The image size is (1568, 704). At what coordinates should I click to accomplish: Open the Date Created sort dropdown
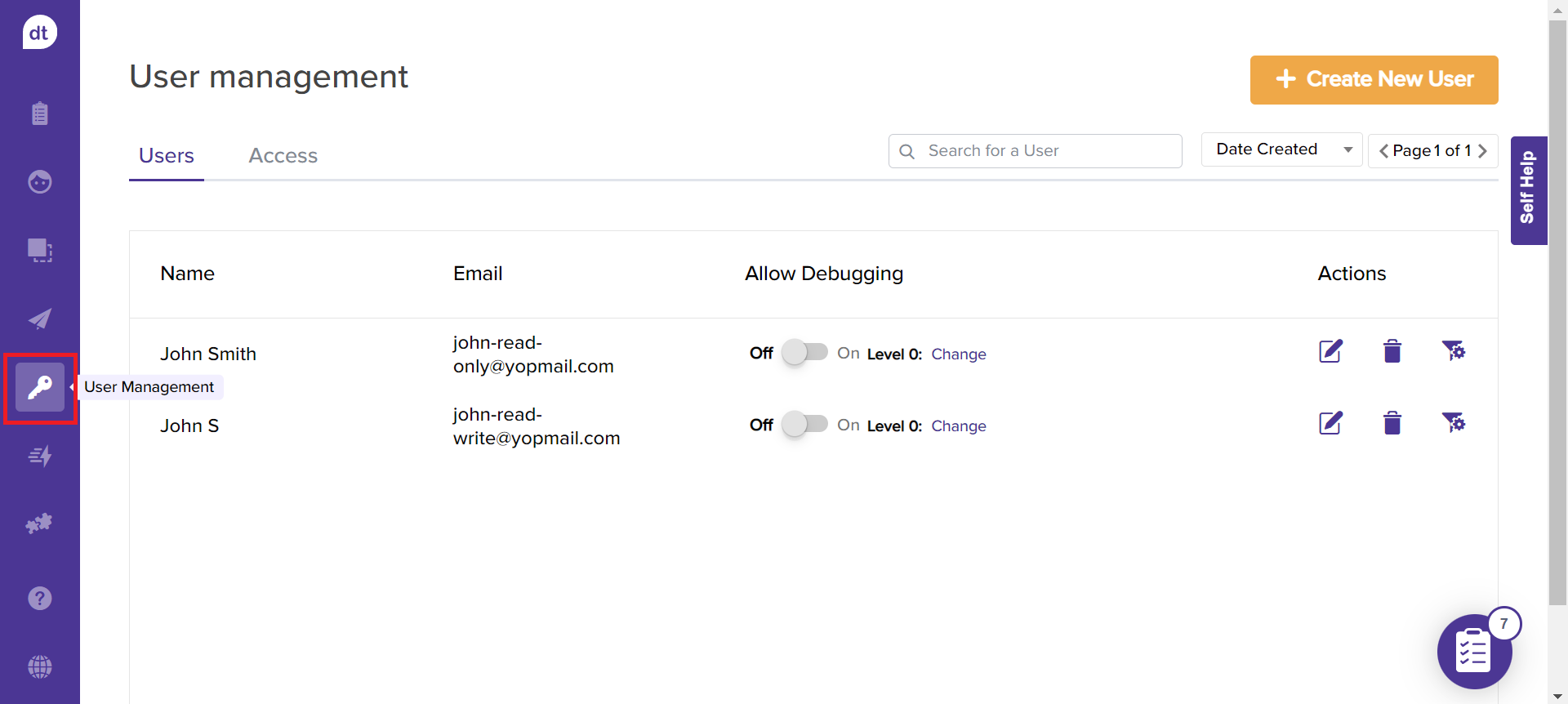(1281, 149)
